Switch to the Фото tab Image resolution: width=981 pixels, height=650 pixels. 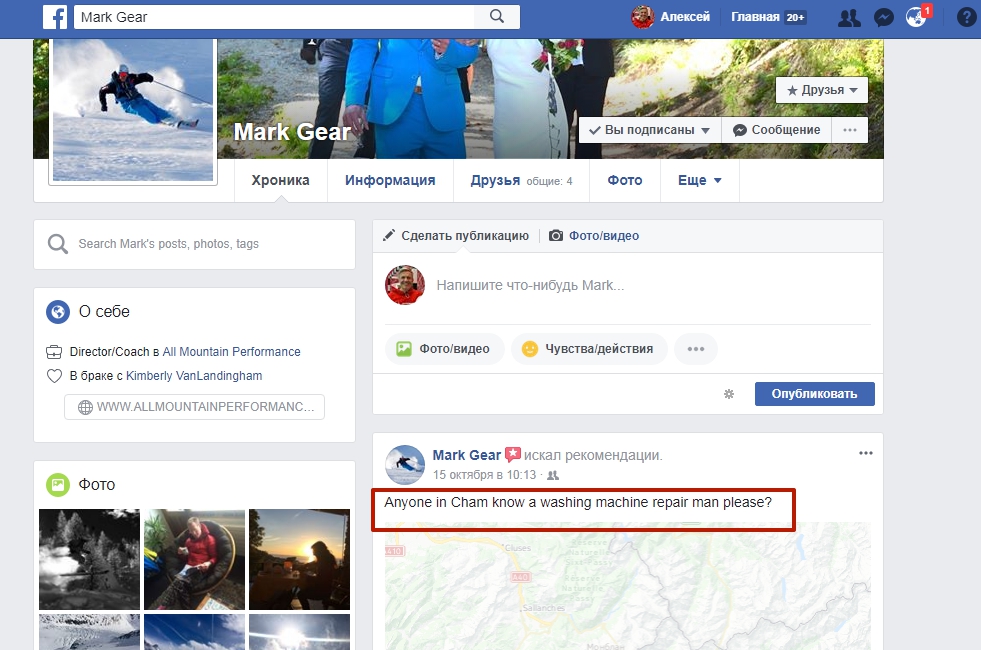click(x=625, y=181)
